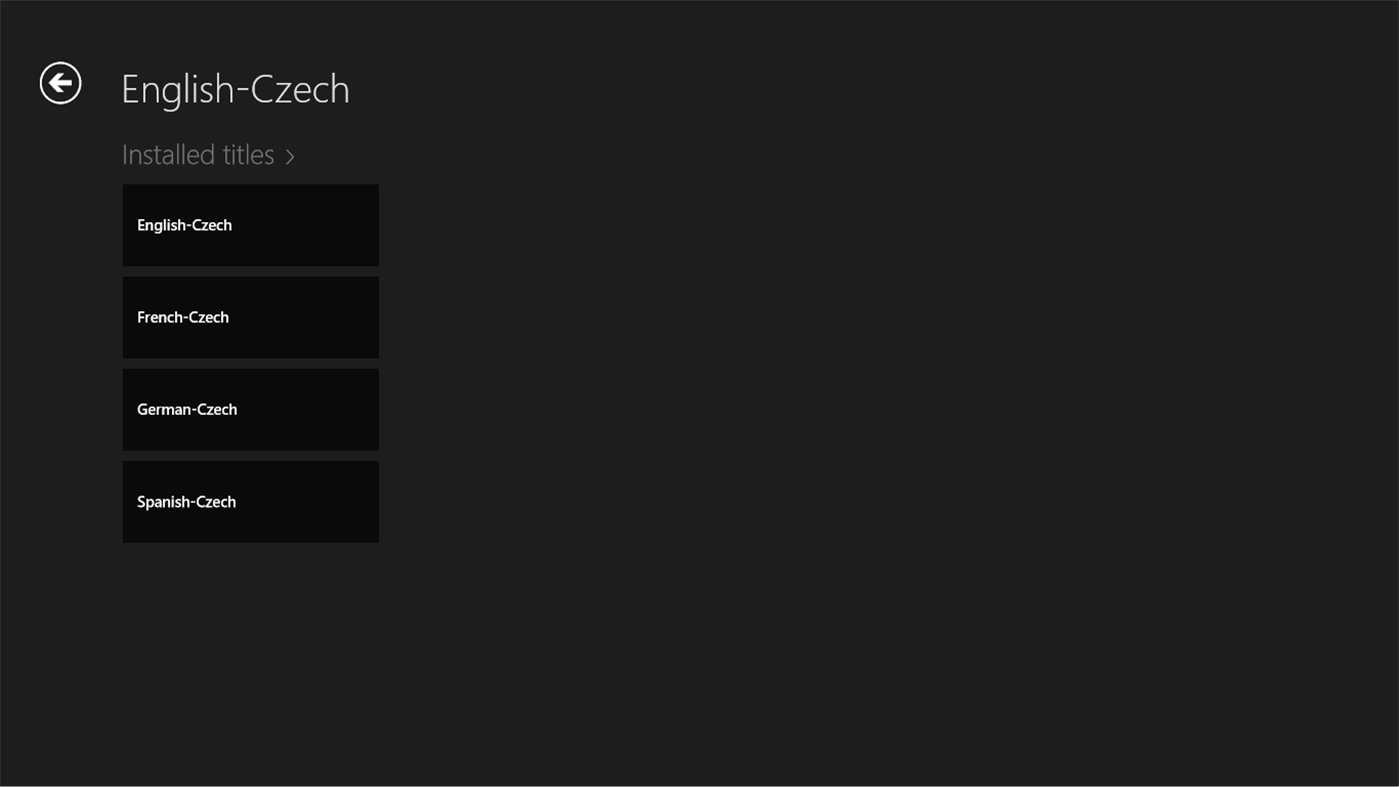Click the arrow after Installed titles heading

point(289,156)
